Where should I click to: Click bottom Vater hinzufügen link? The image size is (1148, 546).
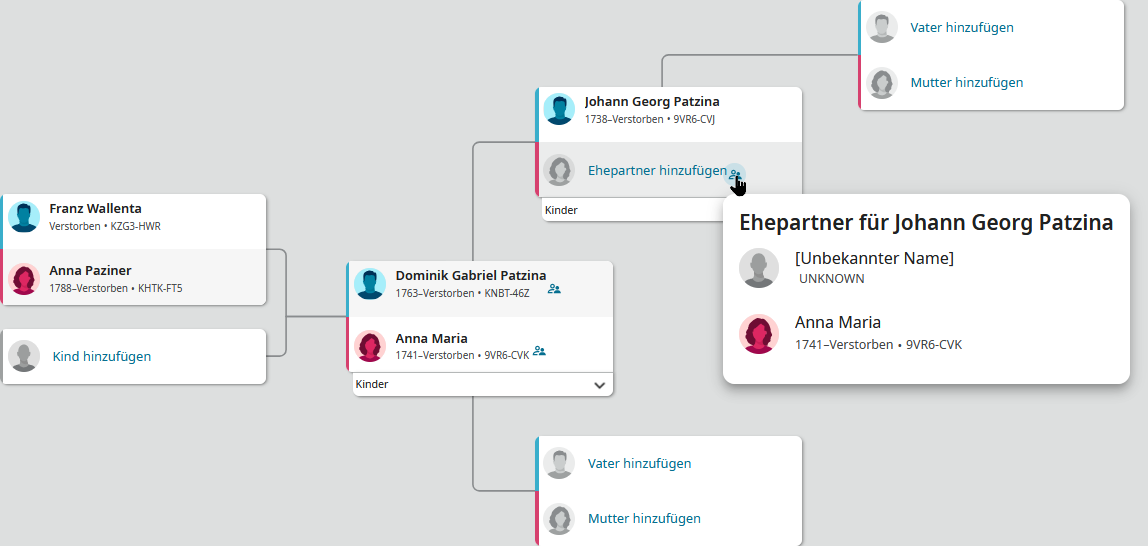point(639,463)
